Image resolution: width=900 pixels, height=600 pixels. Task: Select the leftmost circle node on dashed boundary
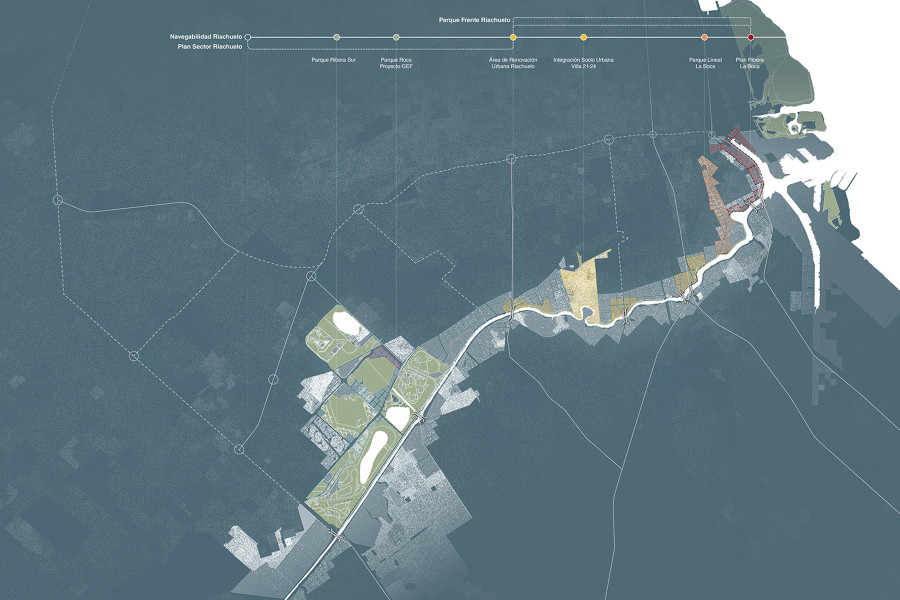tap(58, 201)
